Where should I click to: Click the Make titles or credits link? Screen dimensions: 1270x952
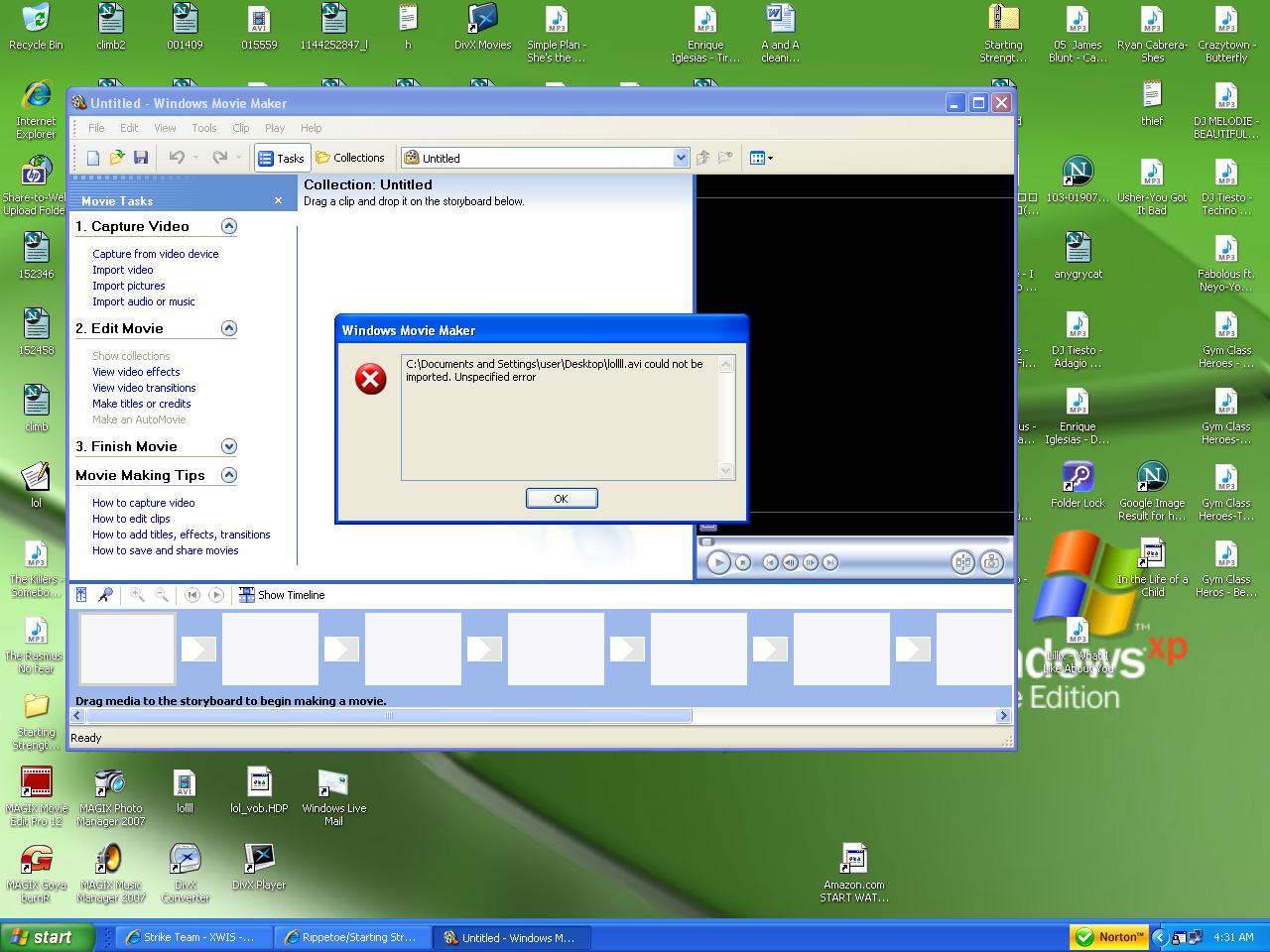point(142,404)
